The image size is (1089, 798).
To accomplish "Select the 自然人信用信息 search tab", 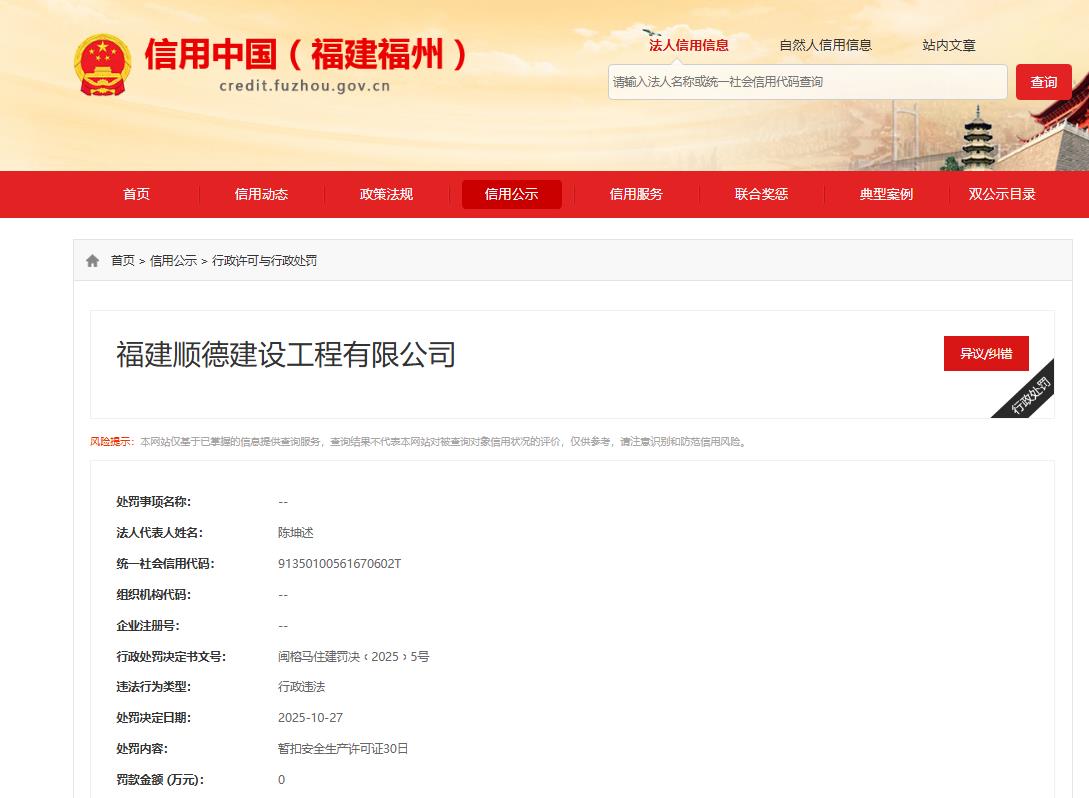I will [825, 45].
